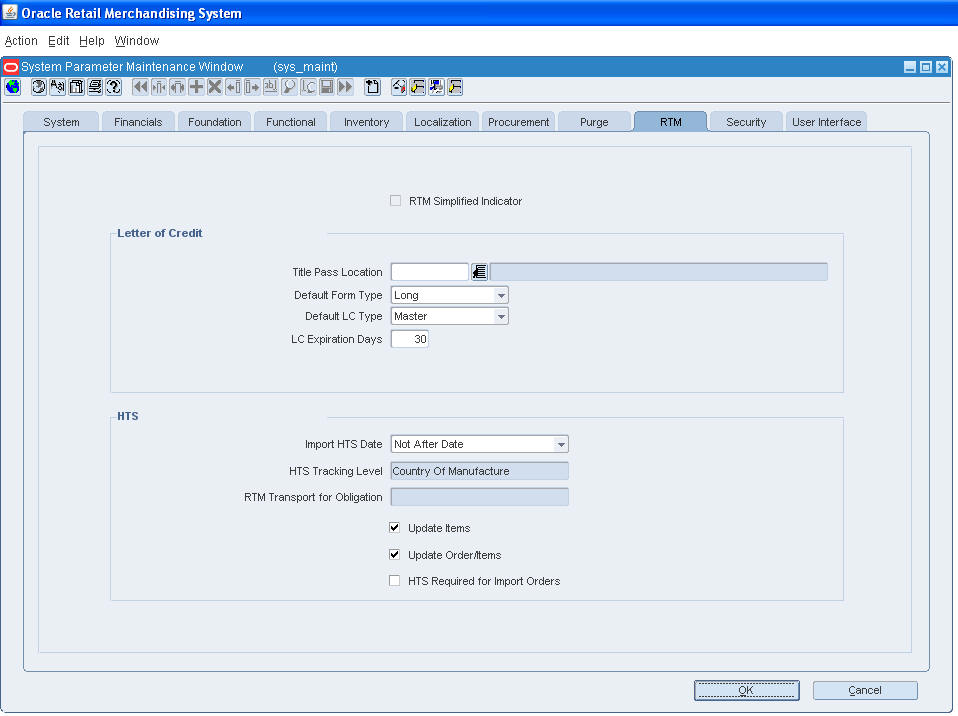
Task: Click the round clock-style toolbar icon
Action: pos(38,87)
